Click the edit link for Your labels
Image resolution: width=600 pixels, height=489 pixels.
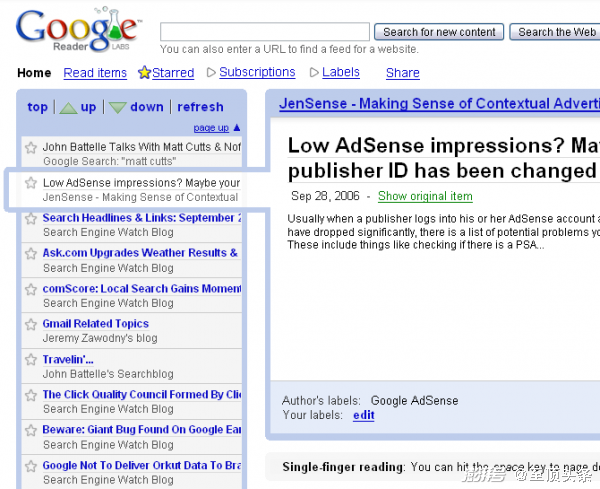364,415
